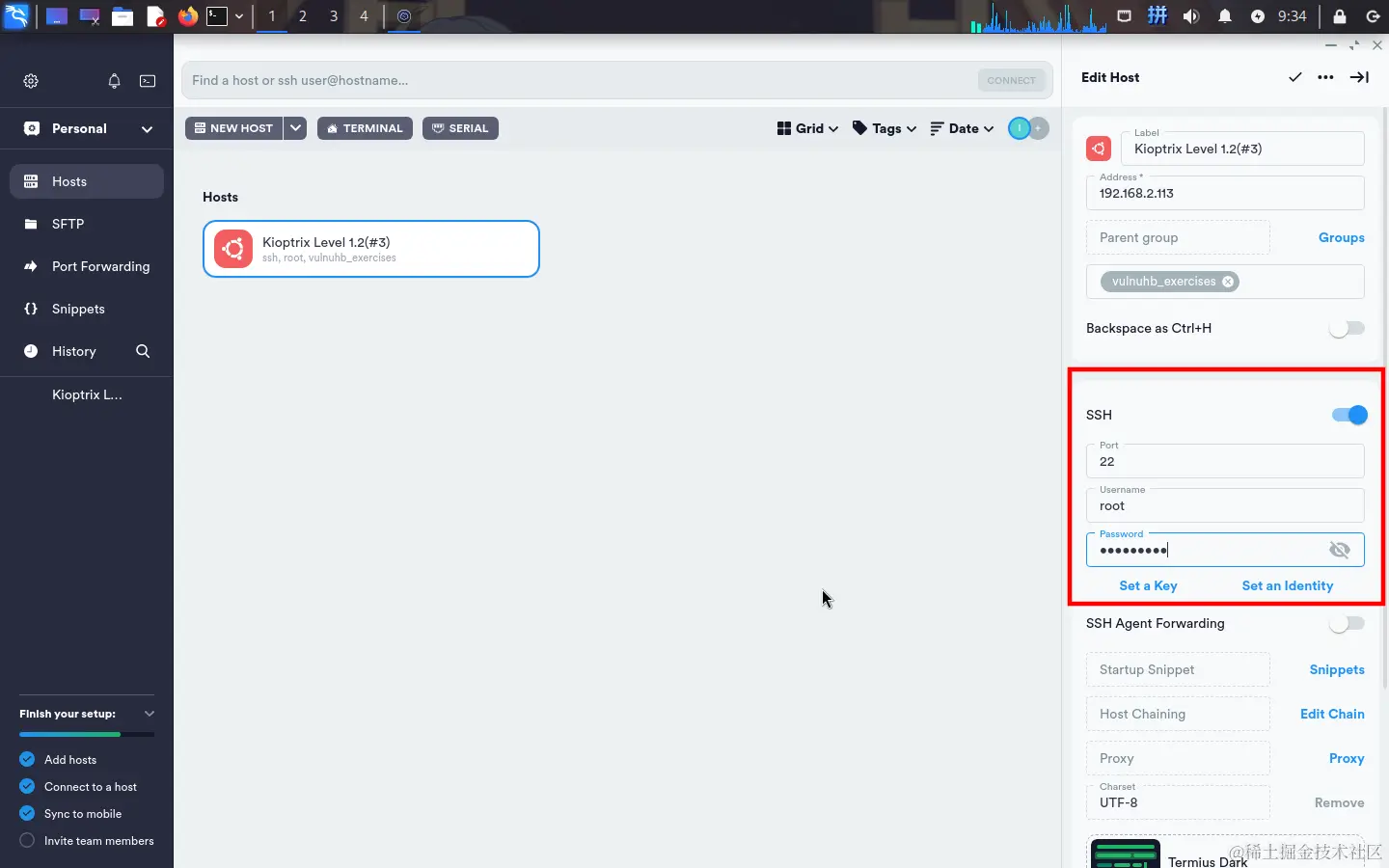Show password with the eye icon
Viewport: 1389px width, 868px height.
click(1340, 550)
